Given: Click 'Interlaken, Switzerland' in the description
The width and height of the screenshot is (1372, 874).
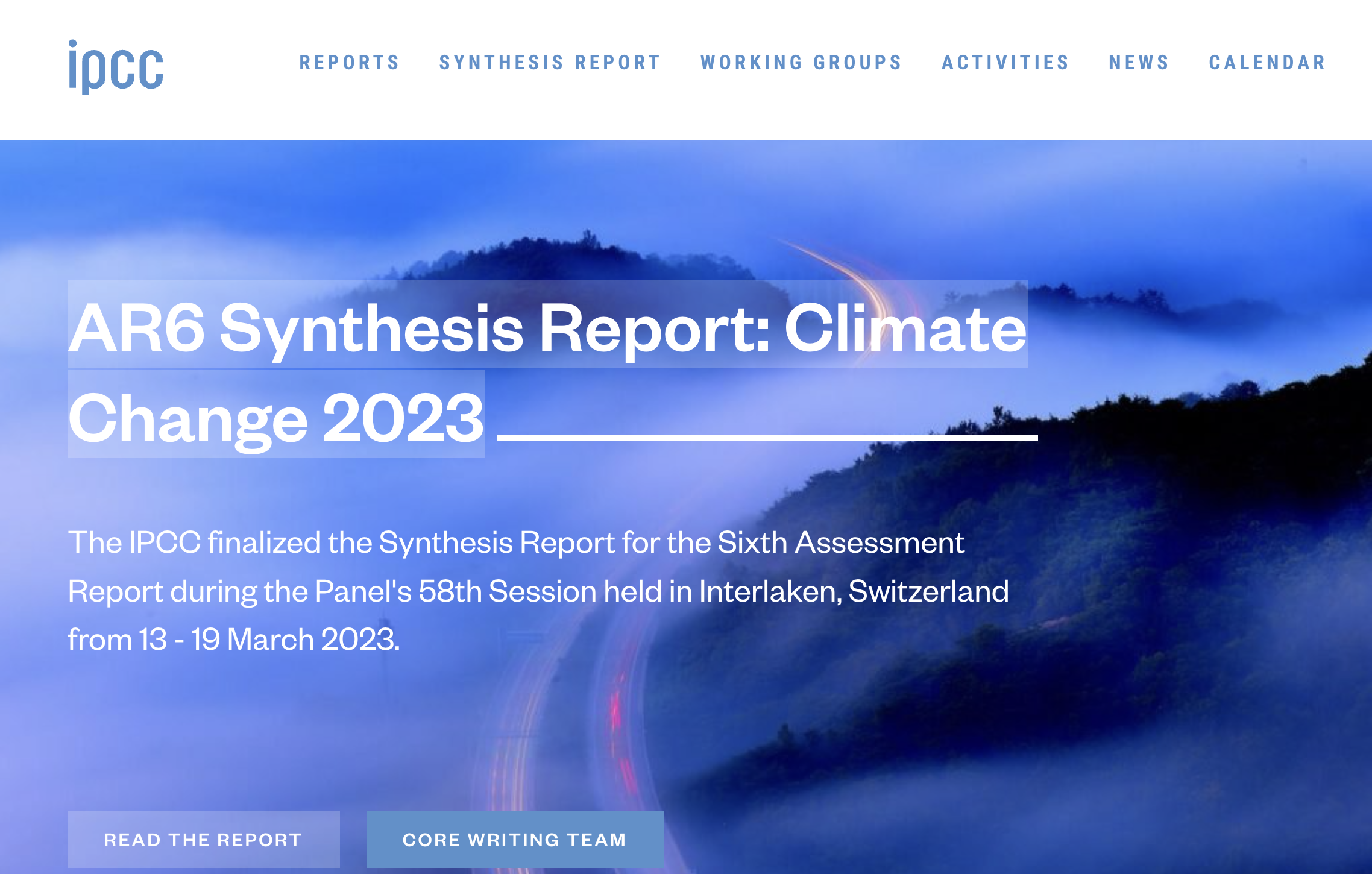Looking at the screenshot, I should pyautogui.click(x=854, y=591).
